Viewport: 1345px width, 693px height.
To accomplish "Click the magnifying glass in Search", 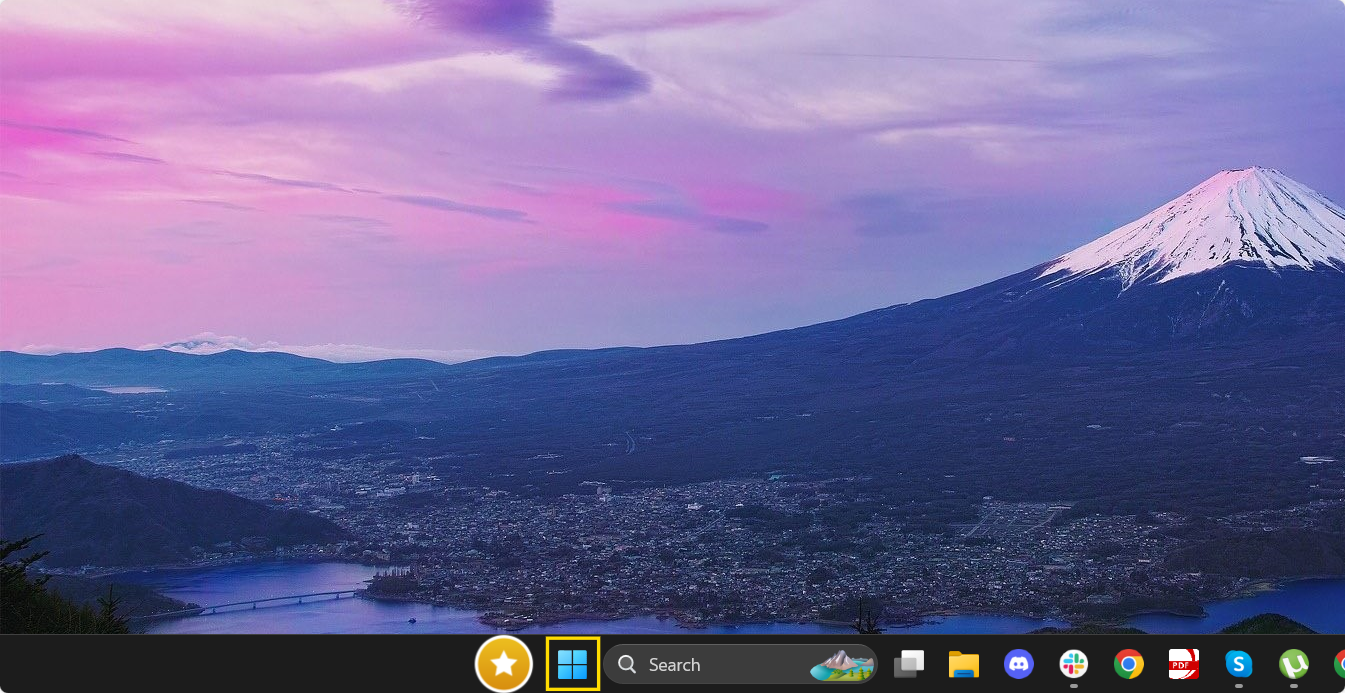I will tap(627, 665).
